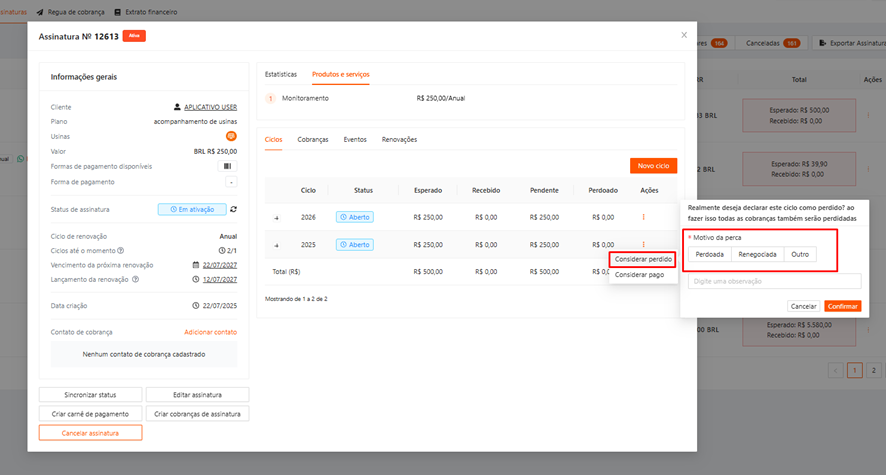886x475 pixels.
Task: Click the 22/07/2027 renewal due date
Action: 220,265
